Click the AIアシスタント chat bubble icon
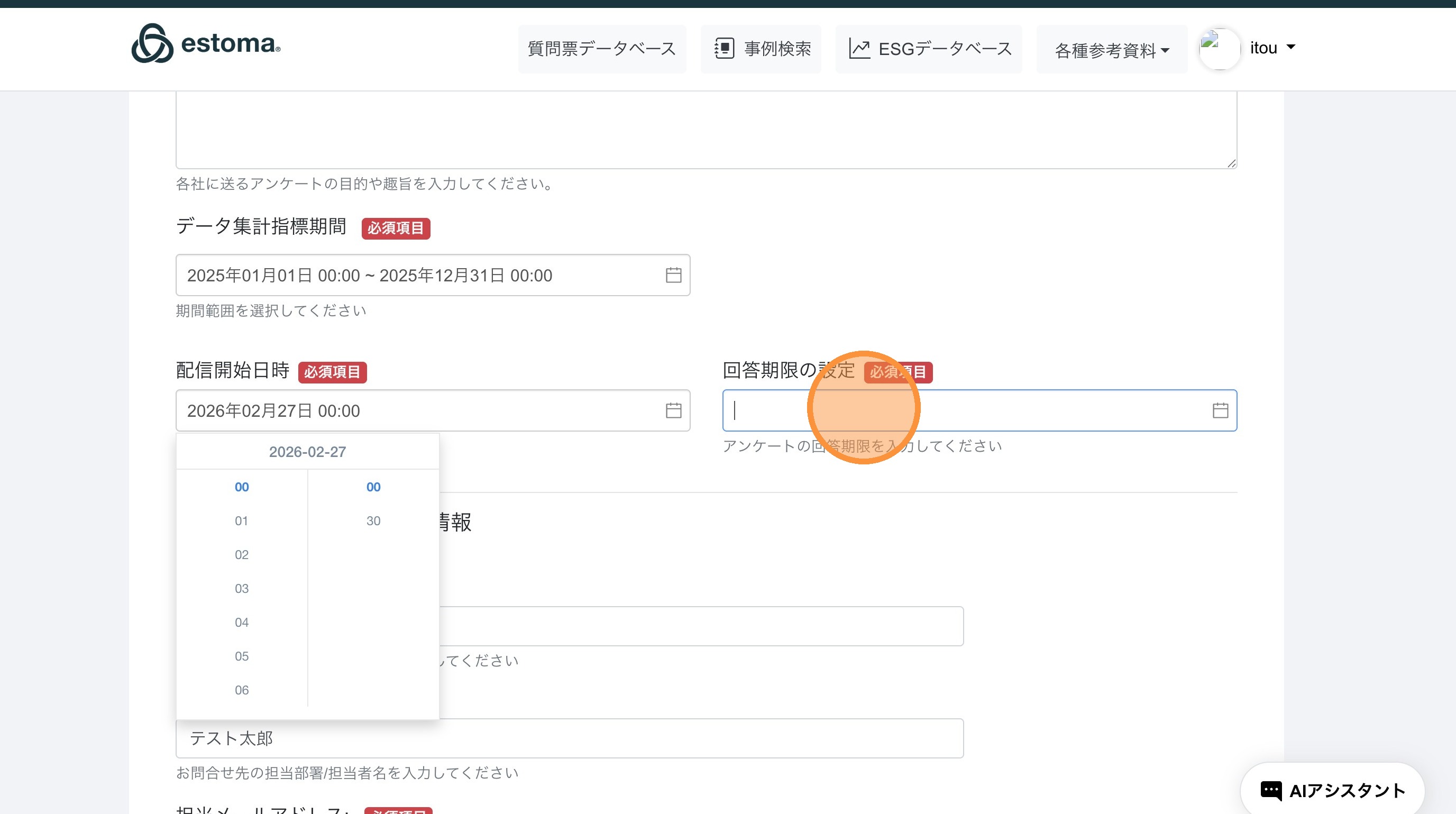1456x814 pixels. [1271, 790]
